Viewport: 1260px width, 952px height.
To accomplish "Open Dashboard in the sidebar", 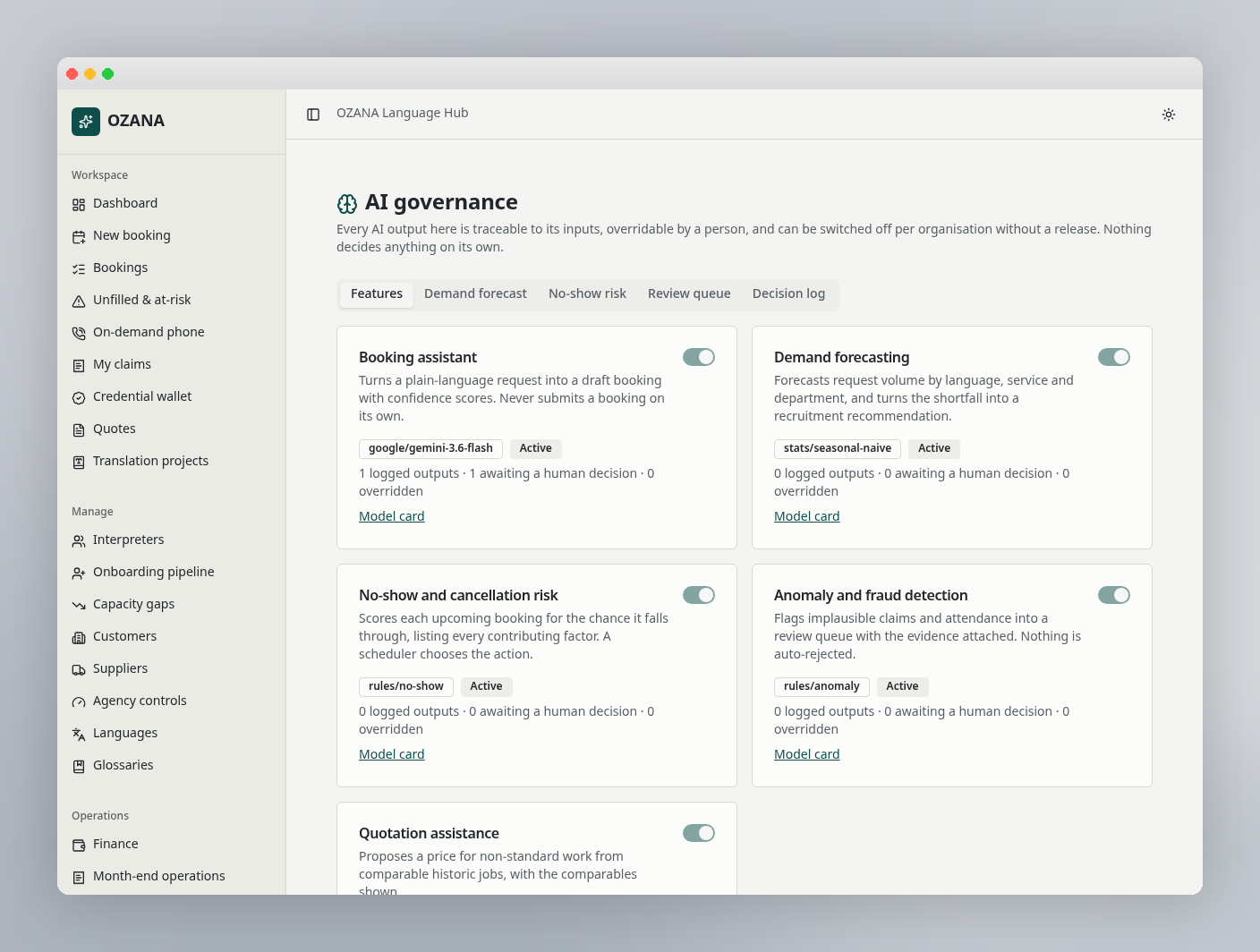I will [x=171, y=204].
